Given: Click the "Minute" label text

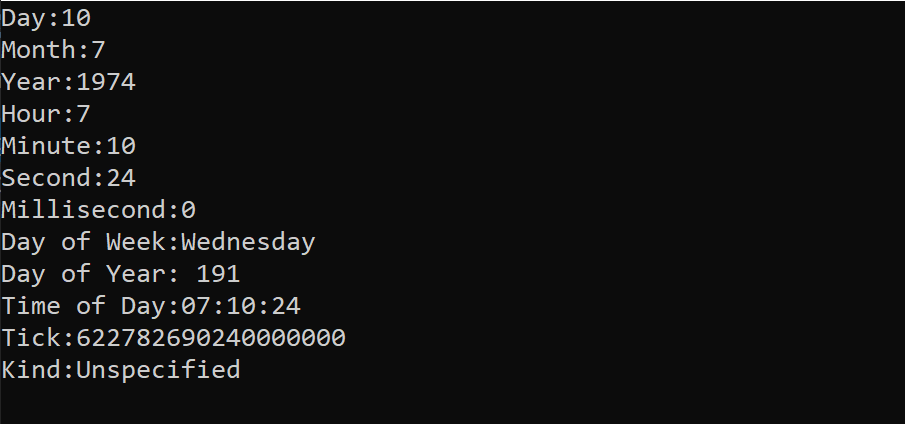Looking at the screenshot, I should click(x=45, y=146).
